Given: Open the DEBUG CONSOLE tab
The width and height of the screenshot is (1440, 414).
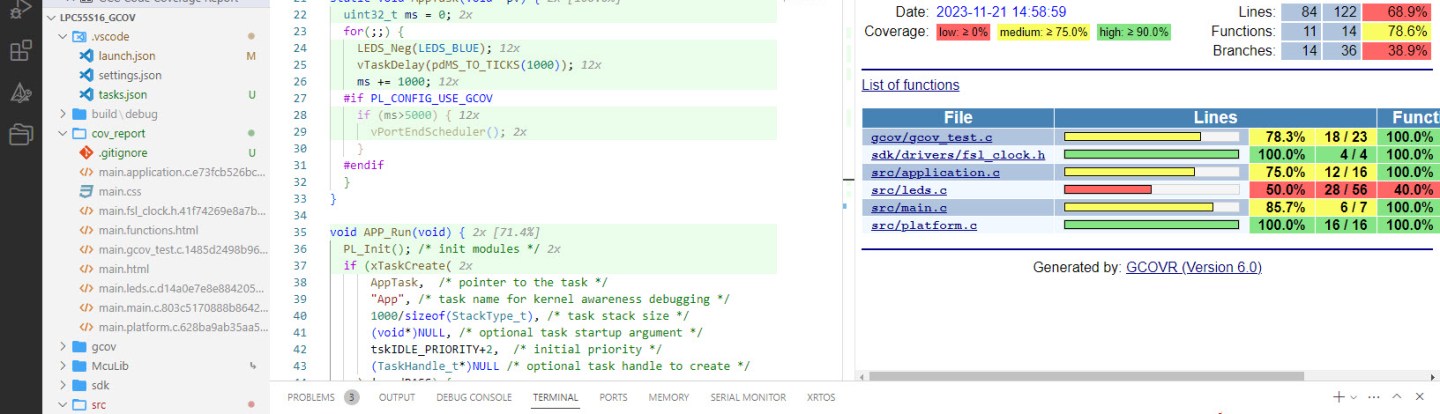Looking at the screenshot, I should tap(474, 397).
